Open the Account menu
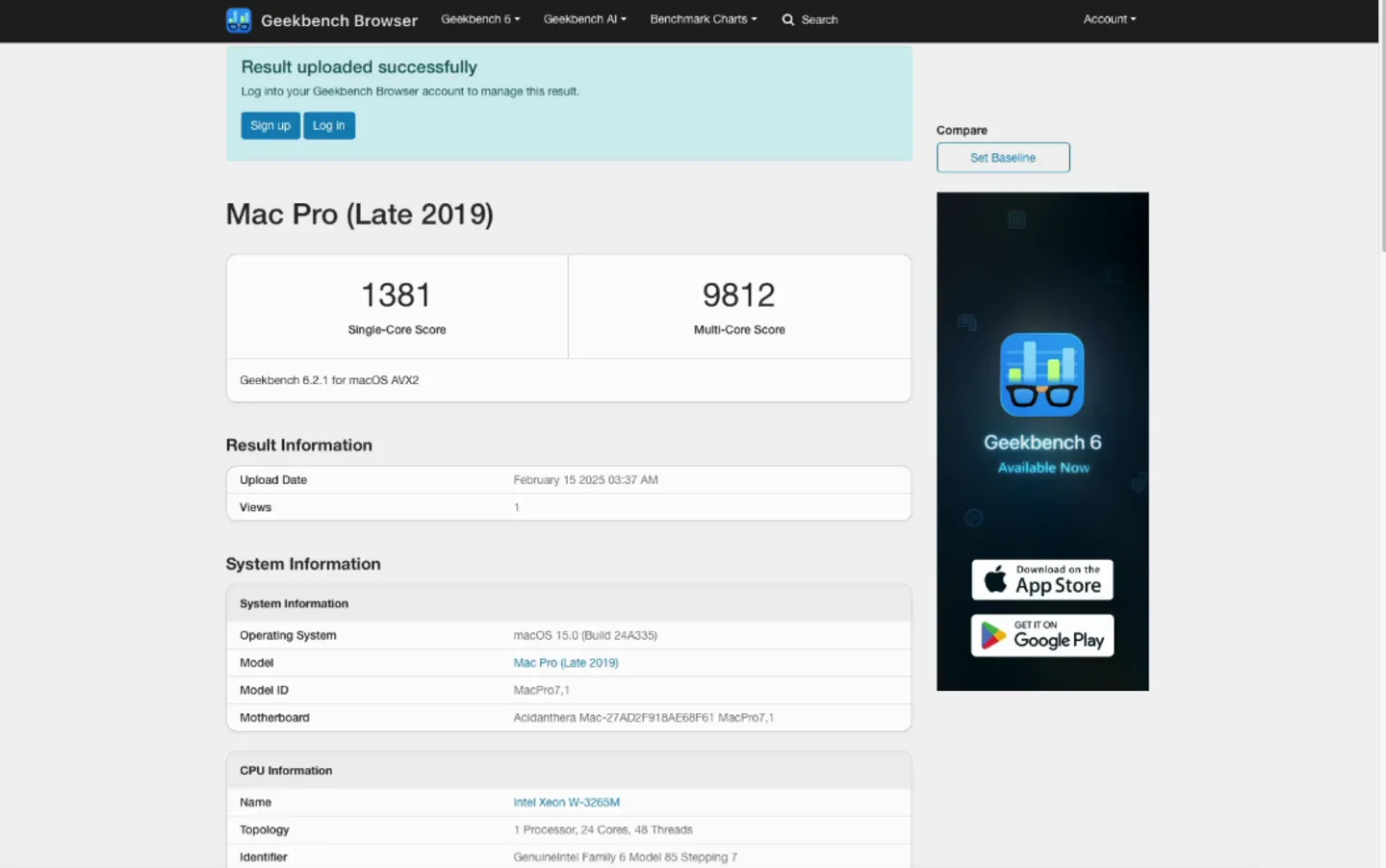The height and width of the screenshot is (868, 1386). coord(1109,19)
